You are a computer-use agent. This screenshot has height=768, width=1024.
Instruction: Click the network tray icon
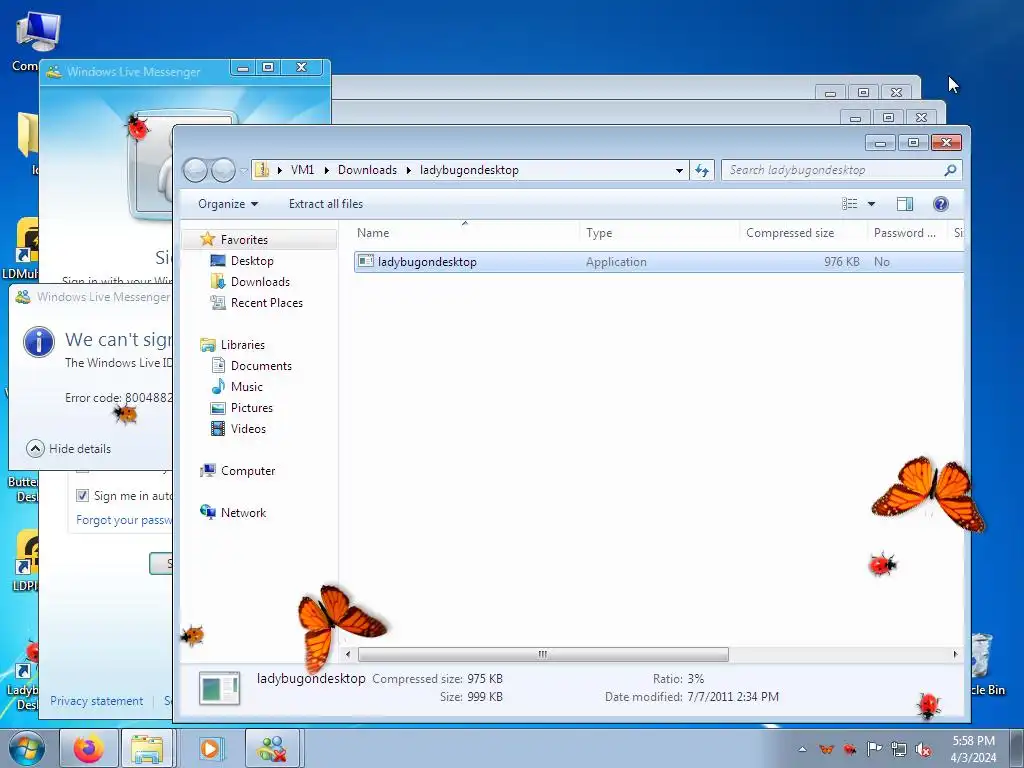899,749
